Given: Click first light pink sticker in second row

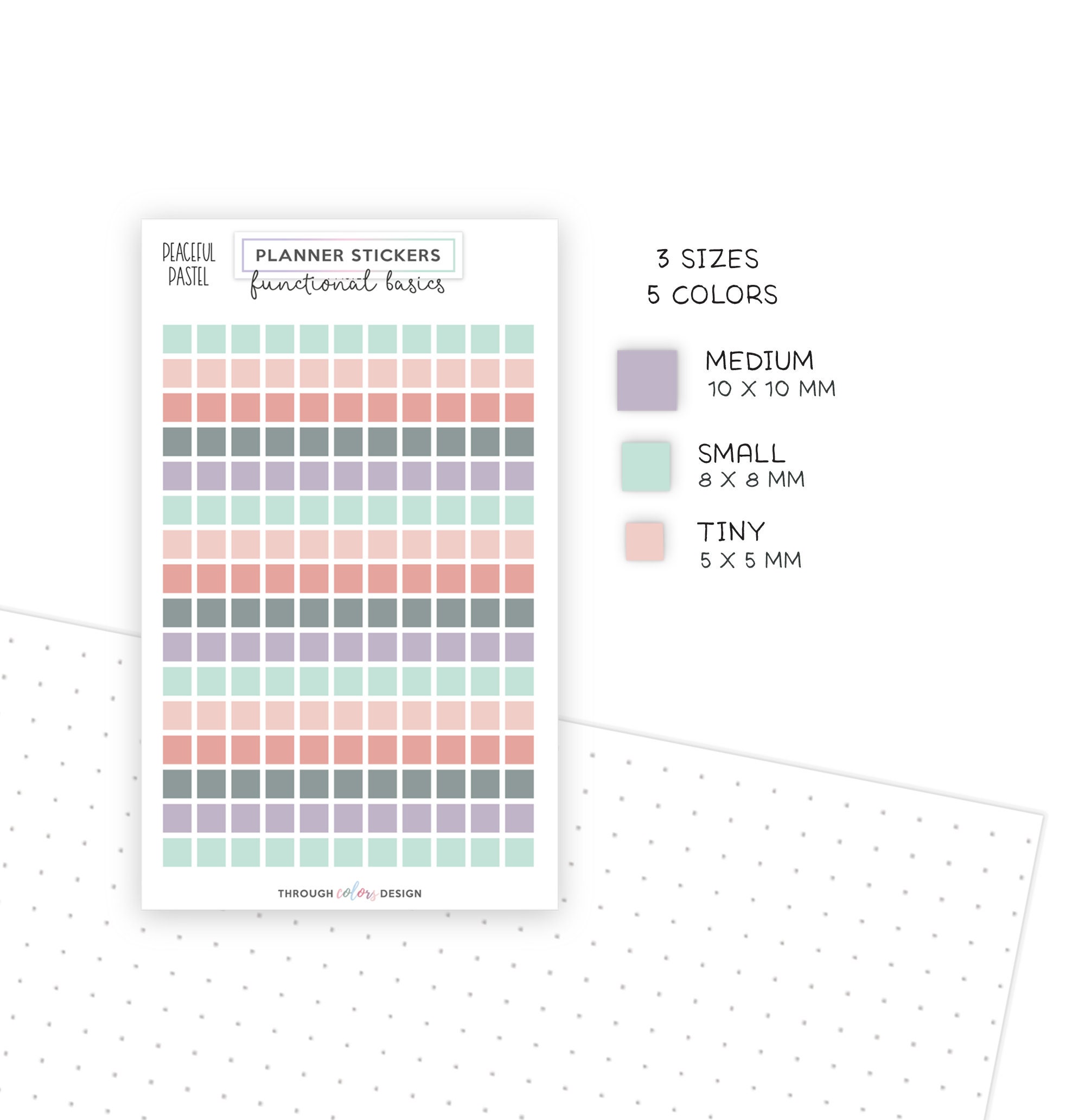Looking at the screenshot, I should [177, 373].
